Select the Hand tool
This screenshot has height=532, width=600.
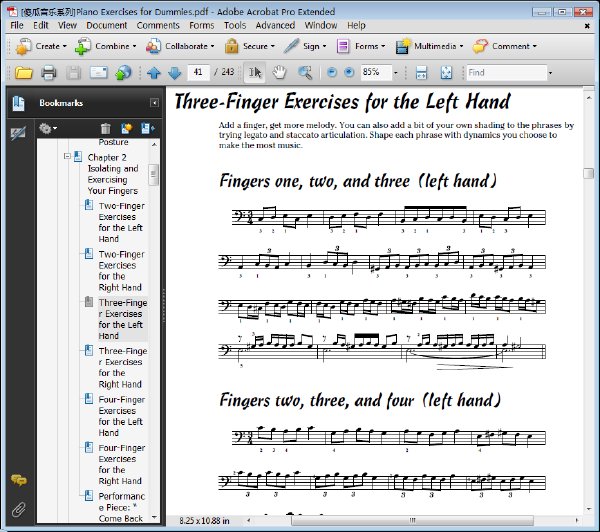click(279, 72)
